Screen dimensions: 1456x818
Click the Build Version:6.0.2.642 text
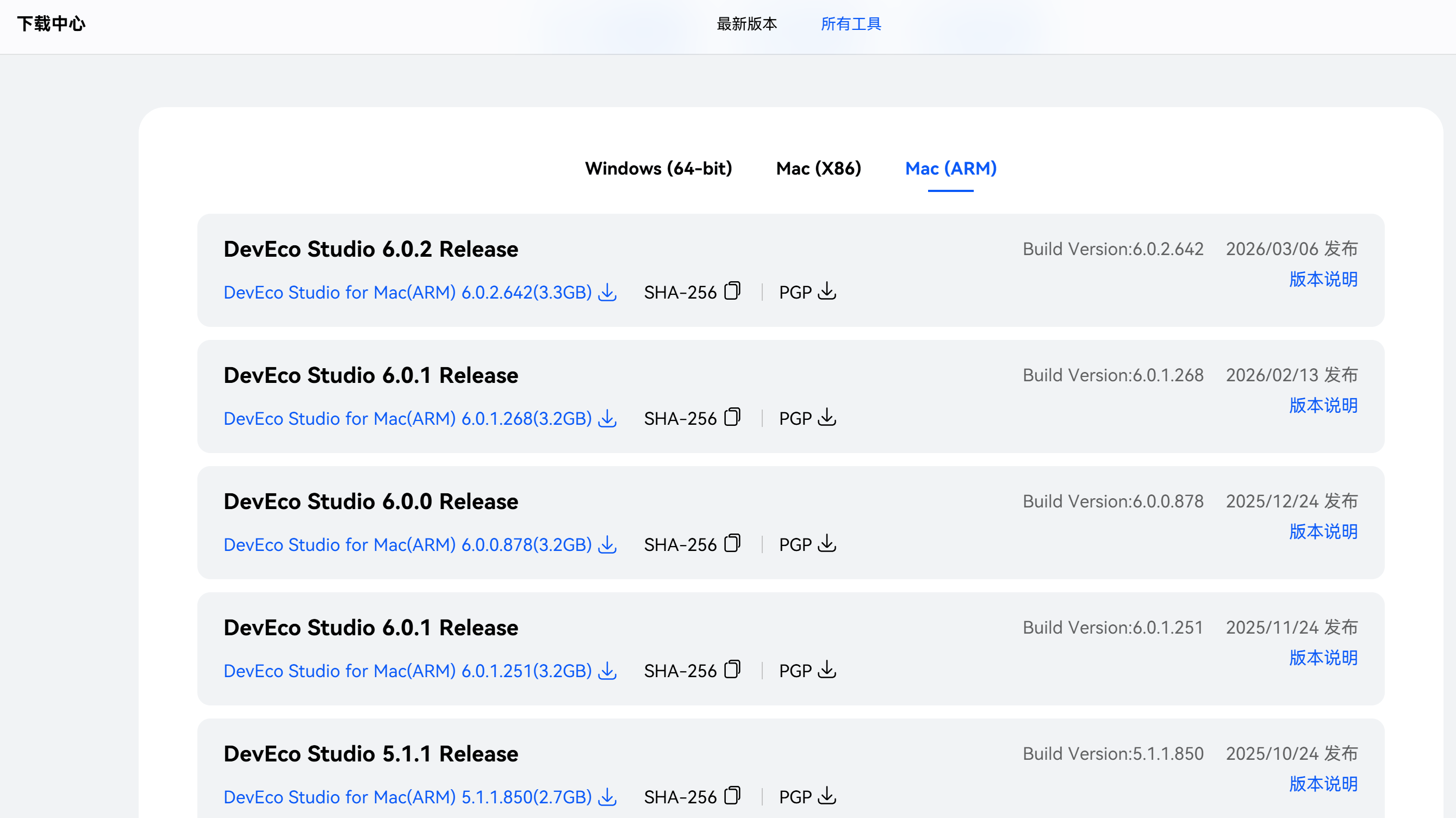point(1113,249)
